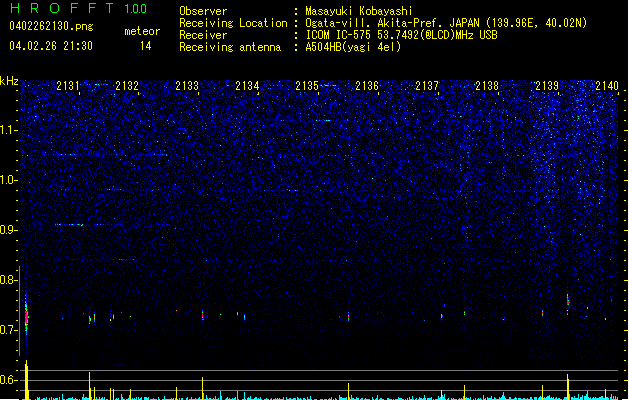The image size is (629, 400).
Task: Click the Receiver field label
Action: click(x=203, y=35)
